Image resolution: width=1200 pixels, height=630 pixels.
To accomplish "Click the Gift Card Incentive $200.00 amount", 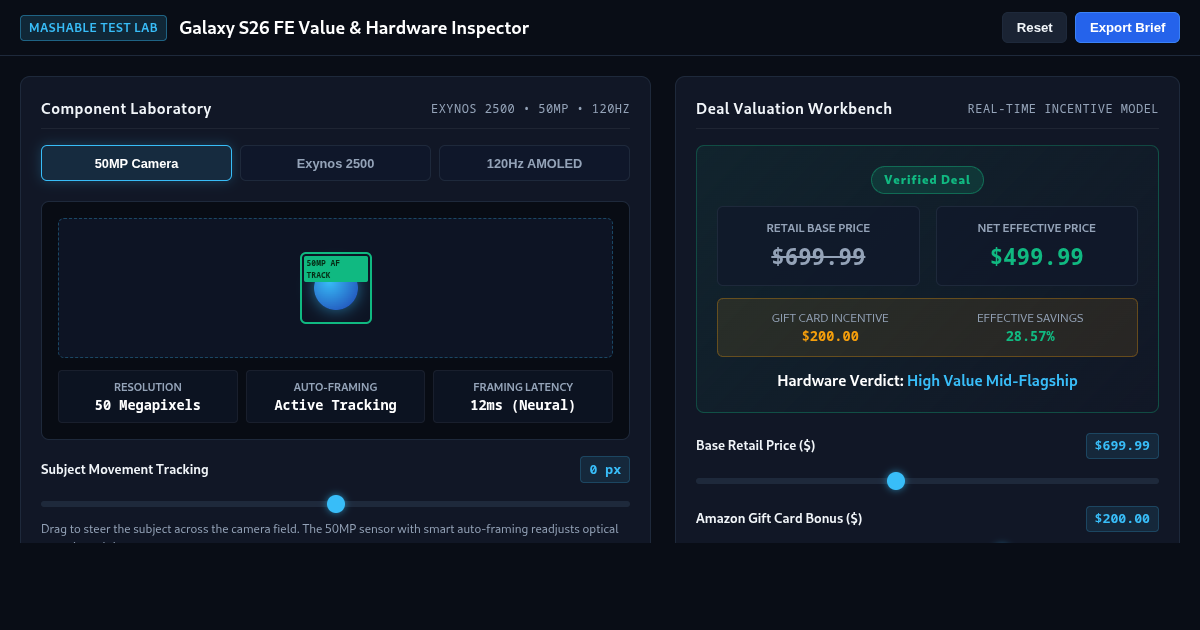I will [830, 337].
